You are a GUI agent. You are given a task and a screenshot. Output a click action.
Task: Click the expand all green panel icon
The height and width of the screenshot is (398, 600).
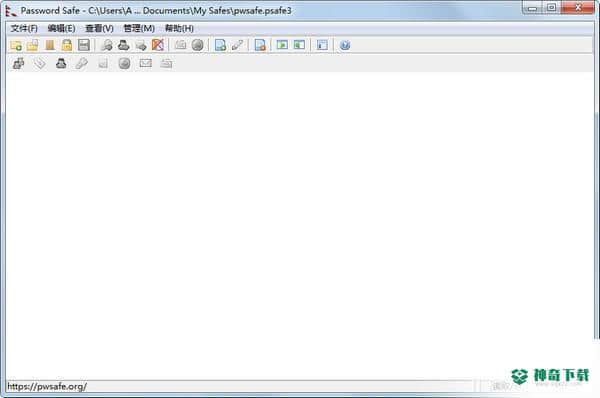(x=282, y=45)
